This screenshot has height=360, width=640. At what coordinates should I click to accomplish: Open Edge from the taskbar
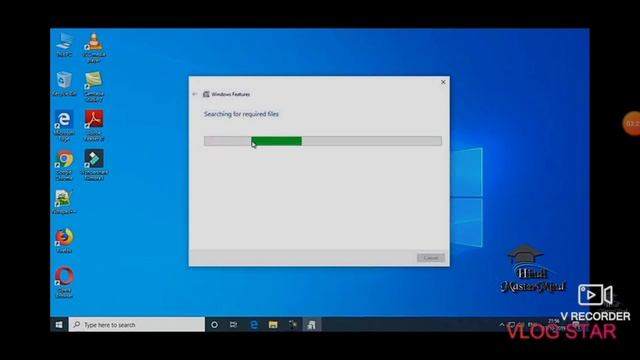253,325
